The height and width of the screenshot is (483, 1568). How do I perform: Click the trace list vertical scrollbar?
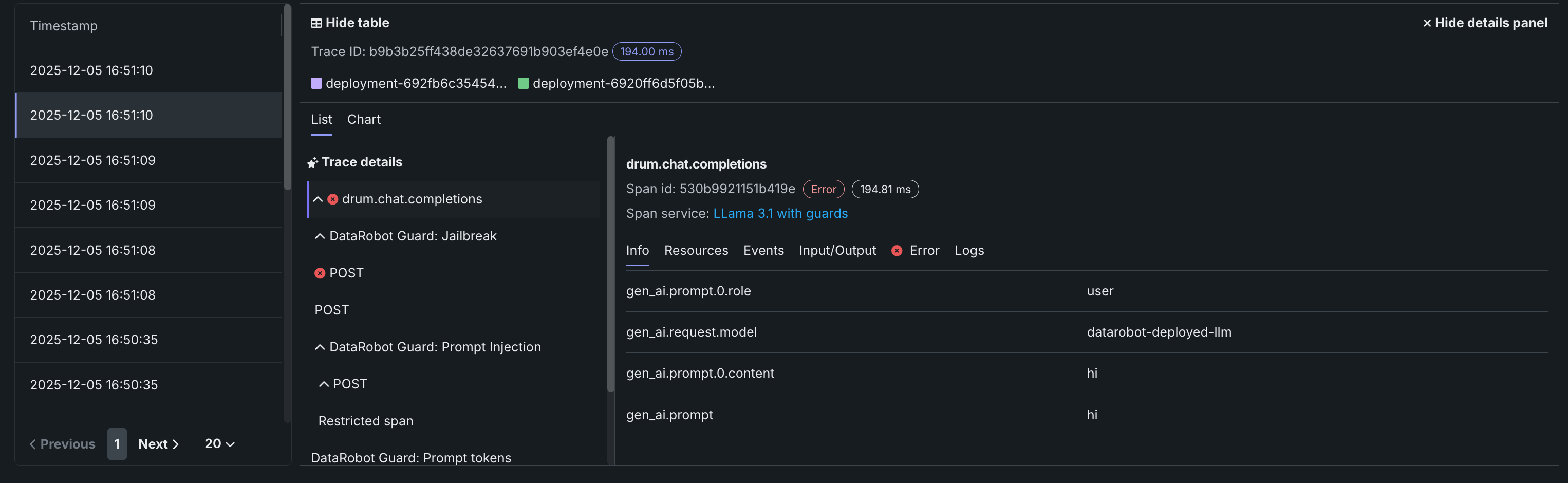pyautogui.click(x=287, y=98)
